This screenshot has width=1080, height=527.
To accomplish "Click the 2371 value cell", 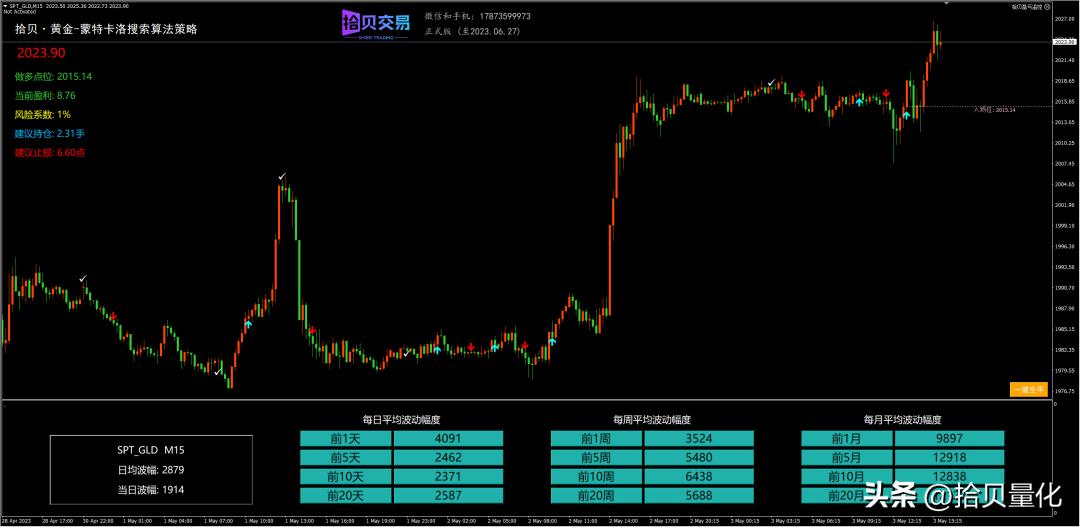I will pyautogui.click(x=448, y=477).
